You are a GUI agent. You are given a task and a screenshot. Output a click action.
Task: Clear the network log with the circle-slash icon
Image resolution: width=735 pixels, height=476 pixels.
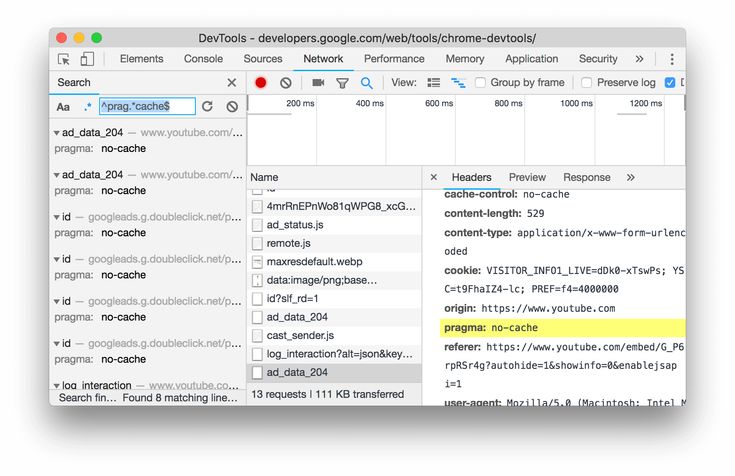coord(285,83)
